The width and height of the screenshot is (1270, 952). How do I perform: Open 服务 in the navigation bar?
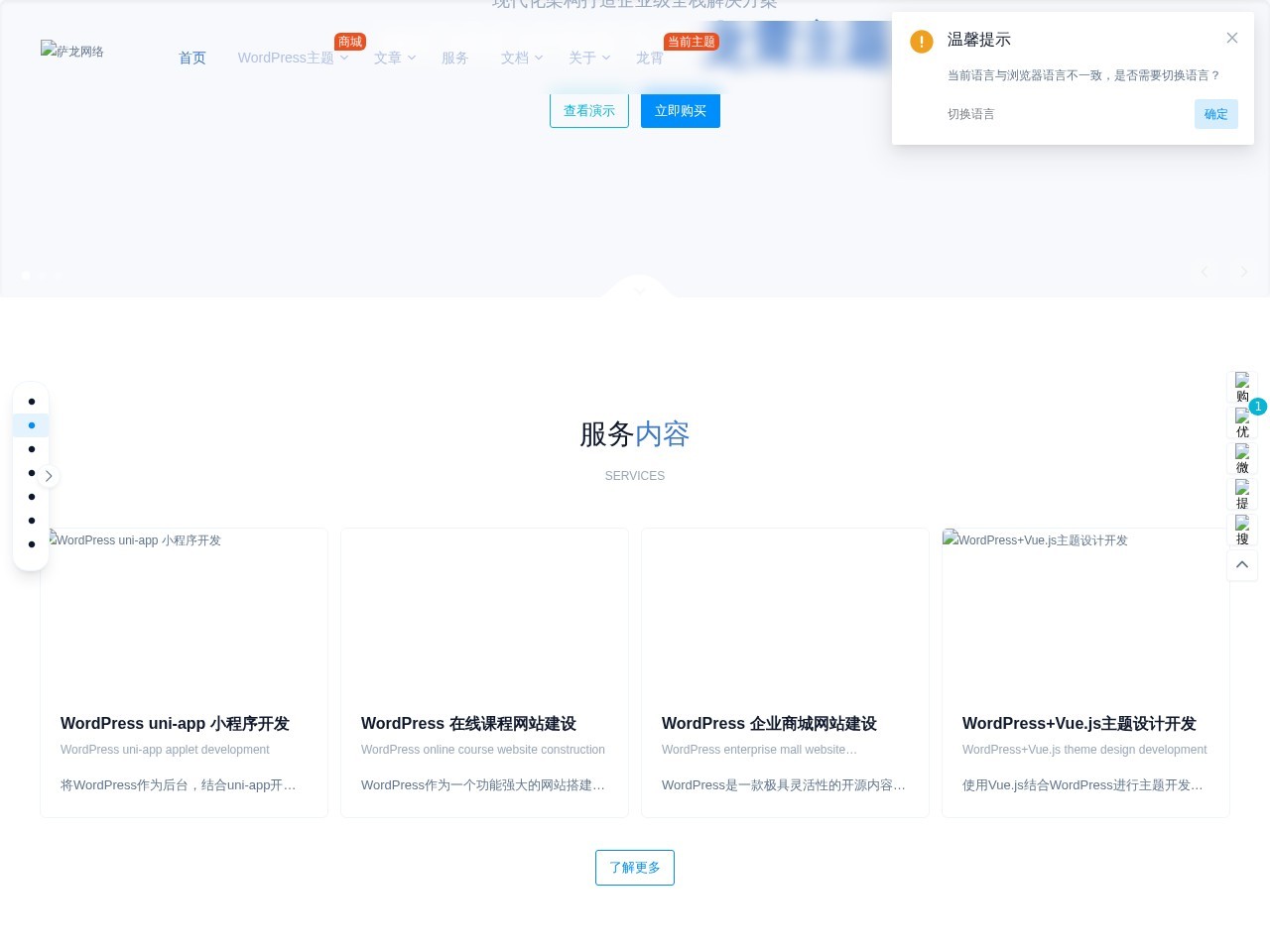click(x=455, y=58)
